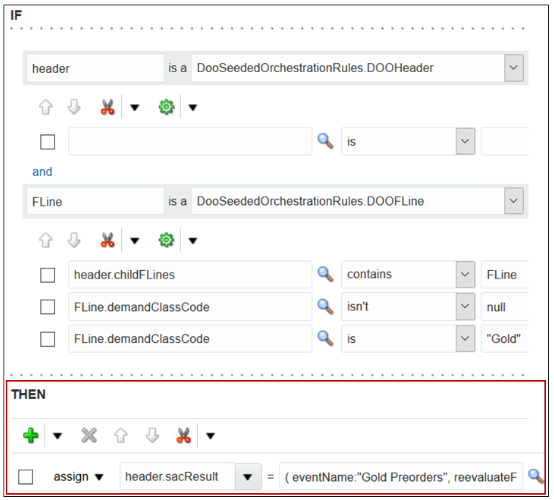Click green plus add action icon
This screenshot has width=554, height=500.
point(31,435)
